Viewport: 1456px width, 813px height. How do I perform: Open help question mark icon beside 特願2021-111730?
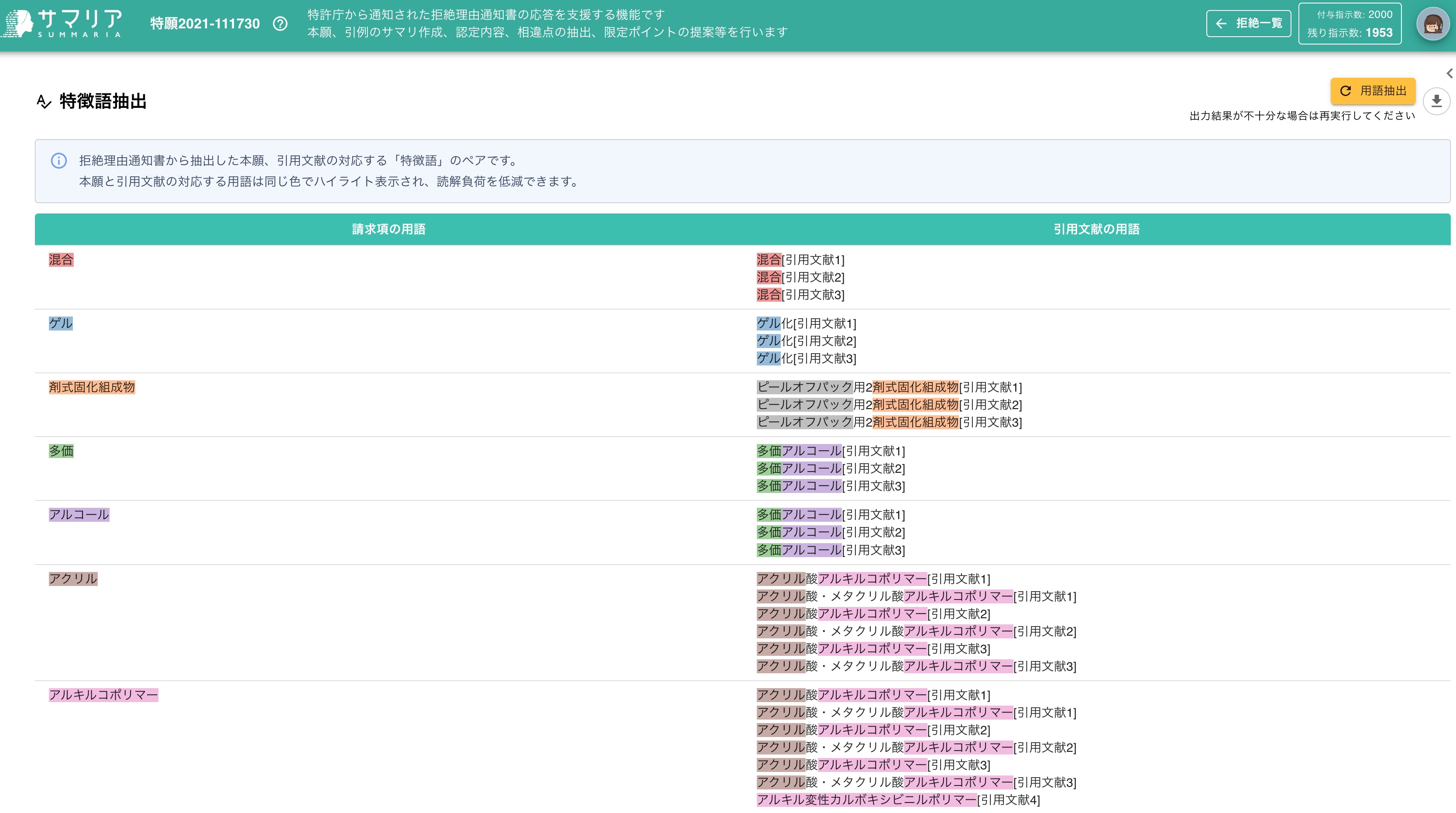click(280, 24)
